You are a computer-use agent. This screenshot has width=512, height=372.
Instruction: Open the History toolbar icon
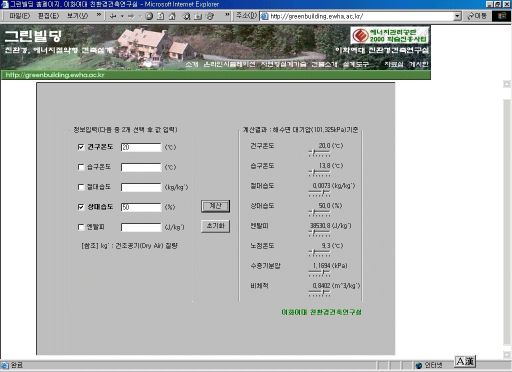point(210,16)
